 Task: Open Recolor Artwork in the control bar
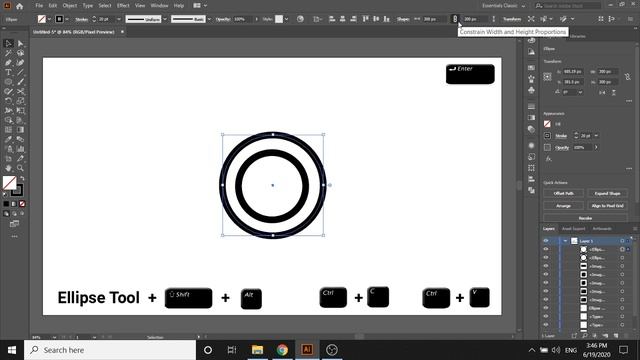300,19
